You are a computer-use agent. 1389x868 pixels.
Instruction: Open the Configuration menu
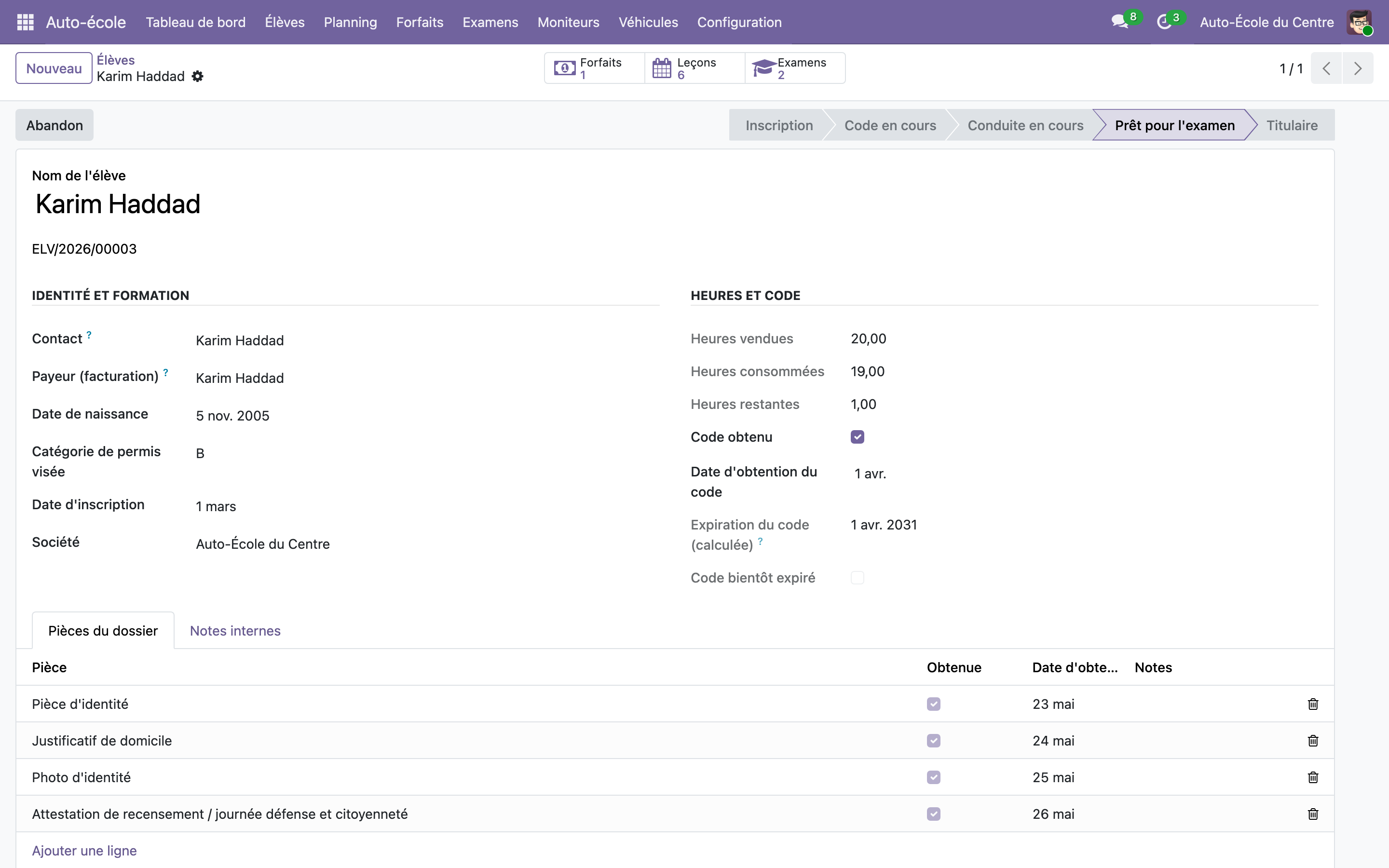[x=739, y=22]
